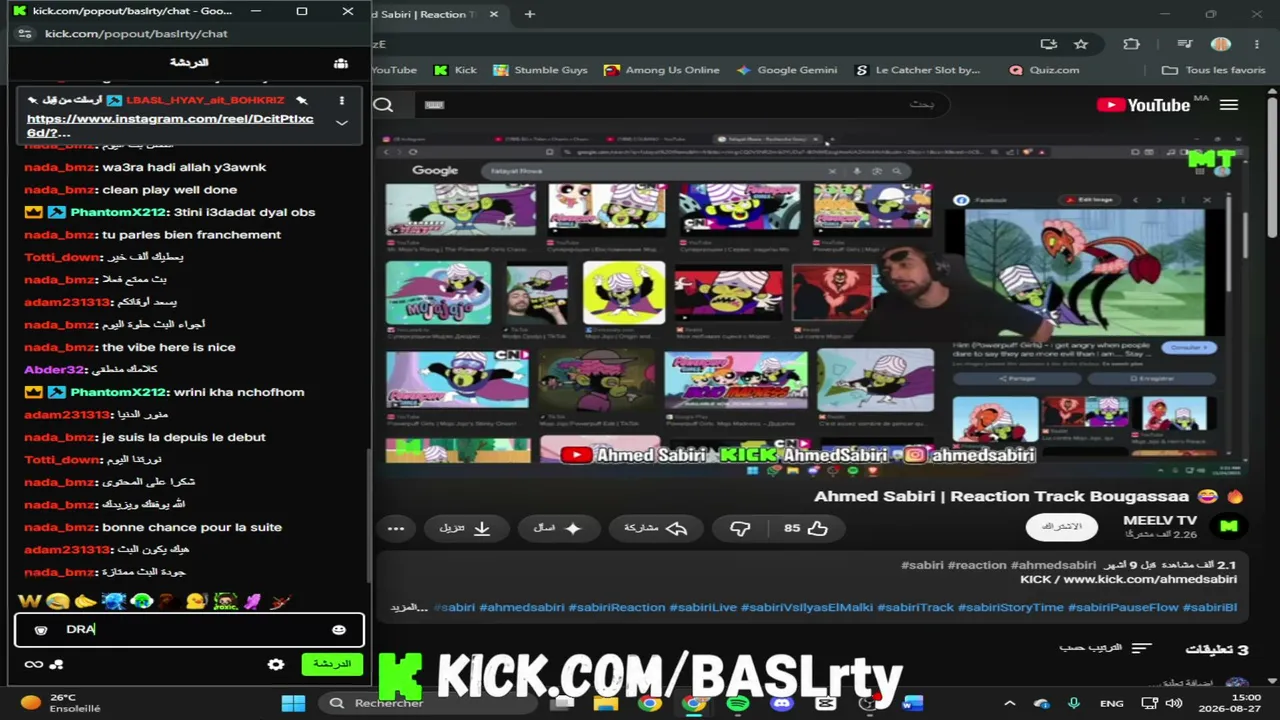Open Chrome profile avatar
Screen dimensions: 1280x720
tap(1220, 44)
